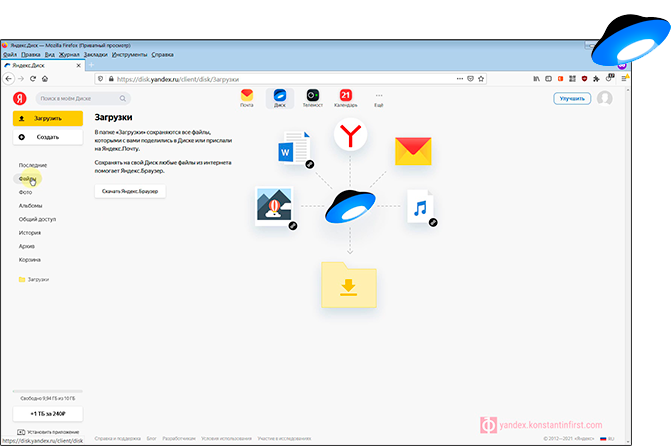Open the Почта mail service icon
Image resolution: width=672 pixels, height=446 pixels.
pos(247,98)
